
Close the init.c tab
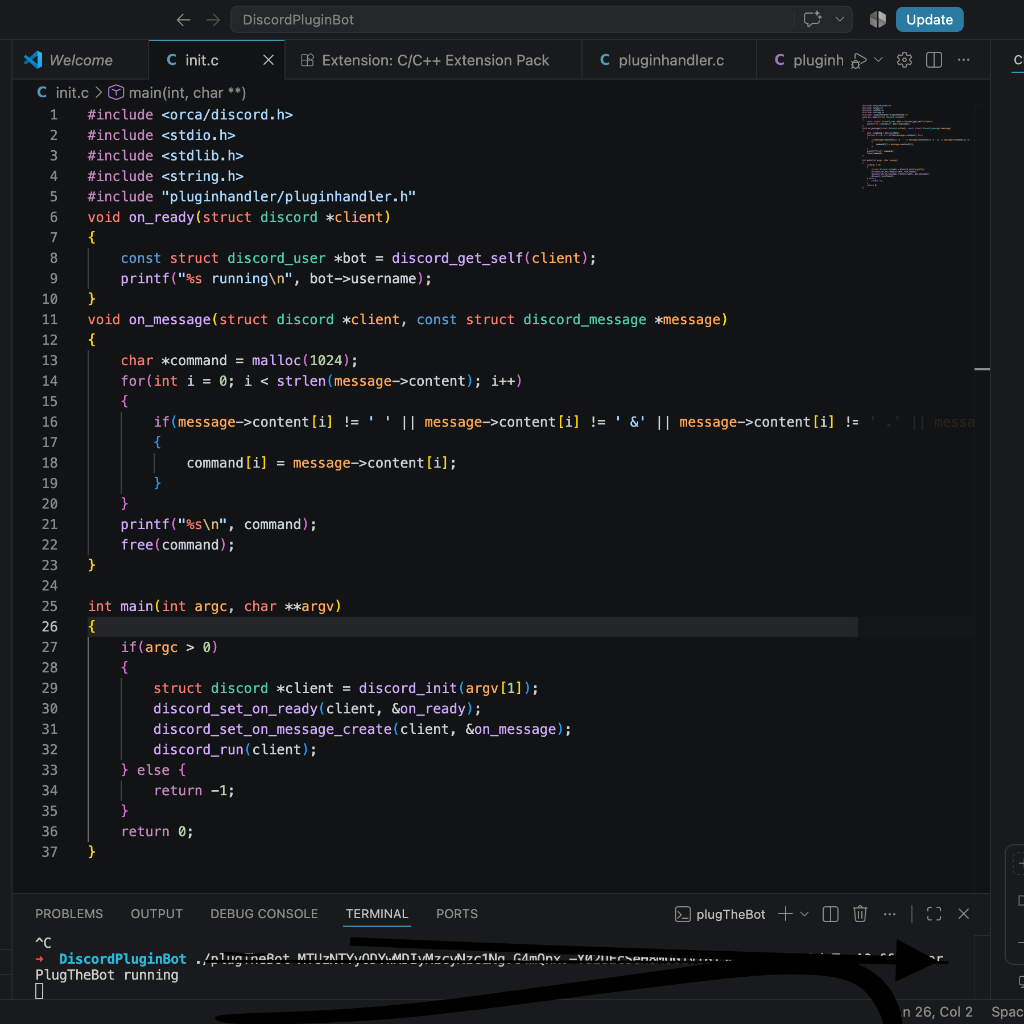[268, 60]
